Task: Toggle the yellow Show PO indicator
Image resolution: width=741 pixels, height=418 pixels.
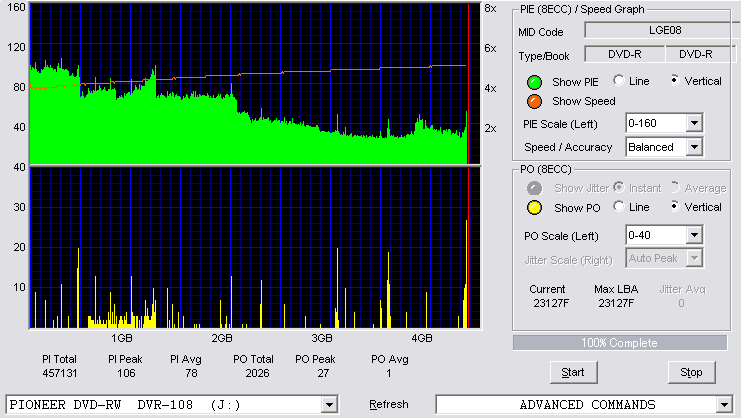Action: click(534, 208)
